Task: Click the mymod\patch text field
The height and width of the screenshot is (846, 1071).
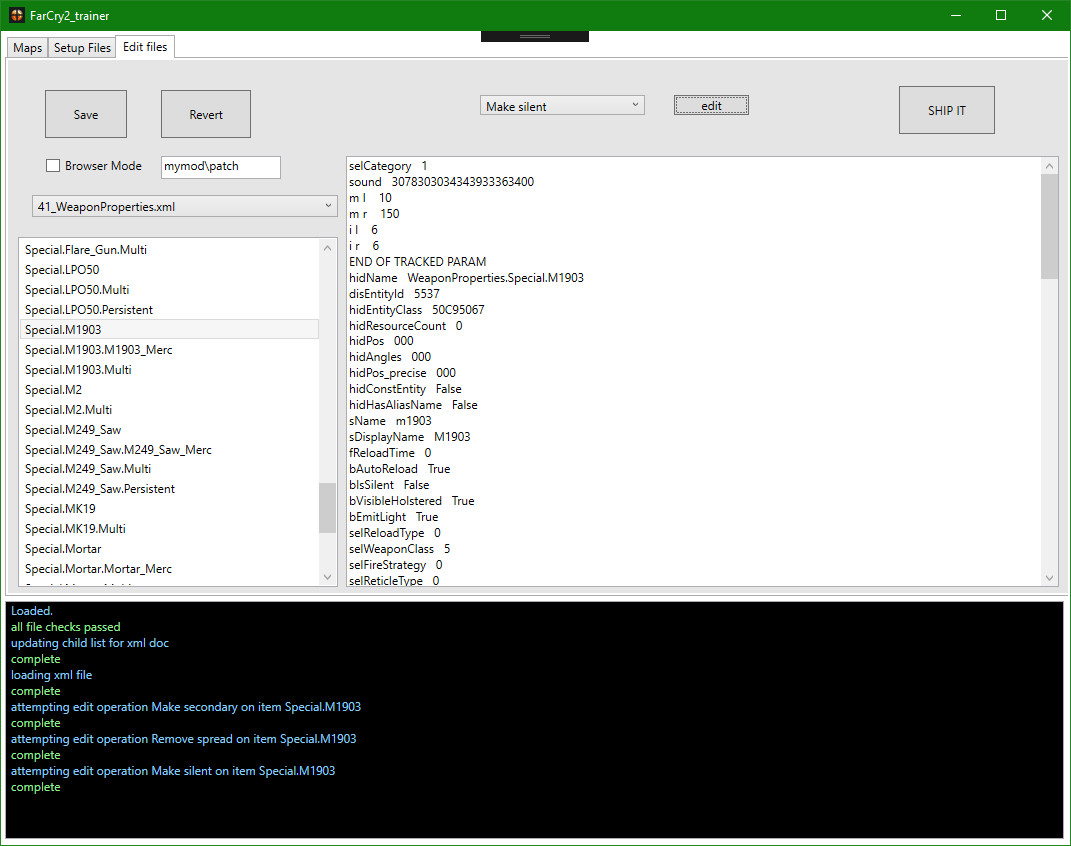Action: pos(220,166)
